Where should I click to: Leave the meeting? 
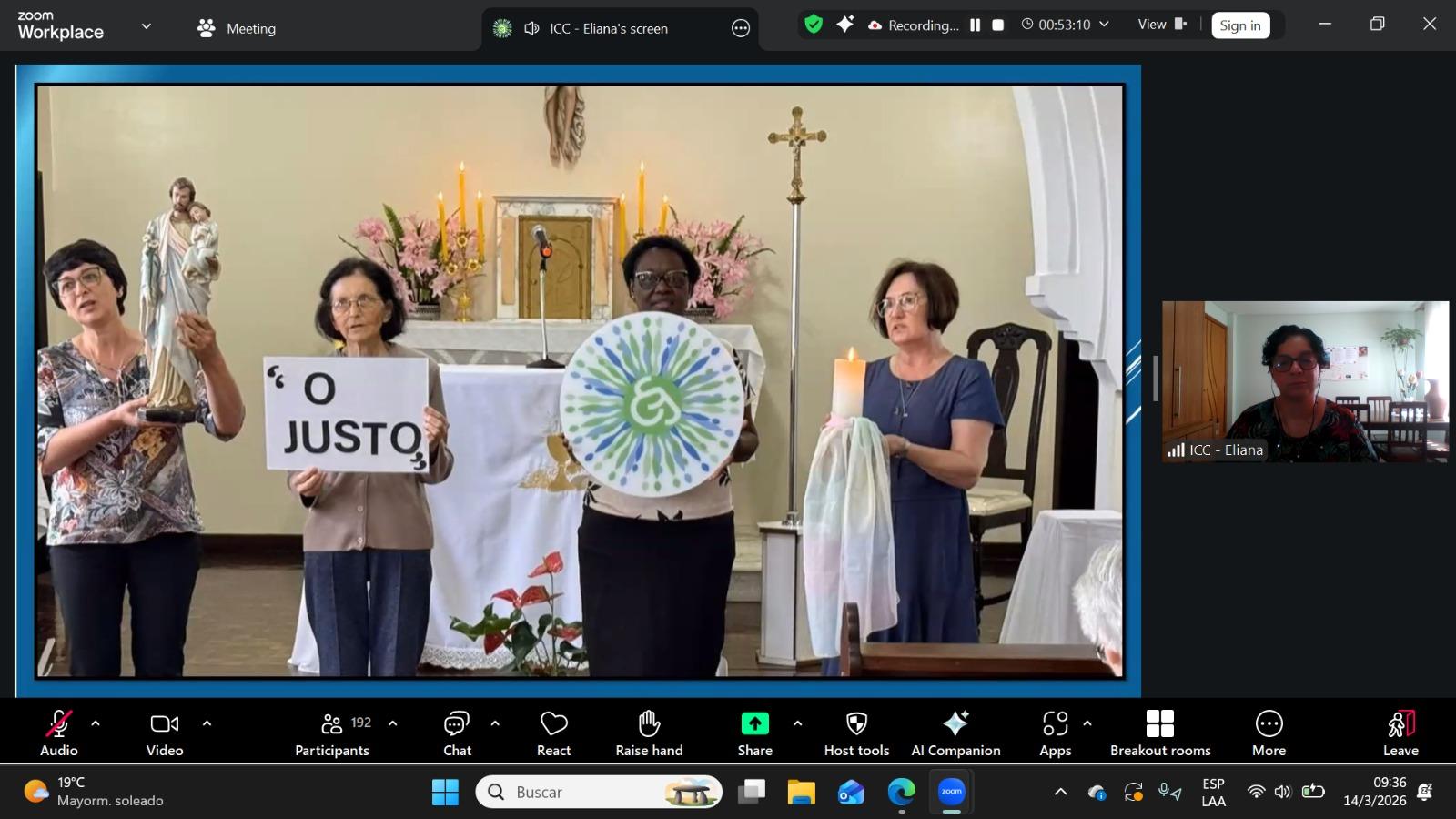(x=1400, y=733)
